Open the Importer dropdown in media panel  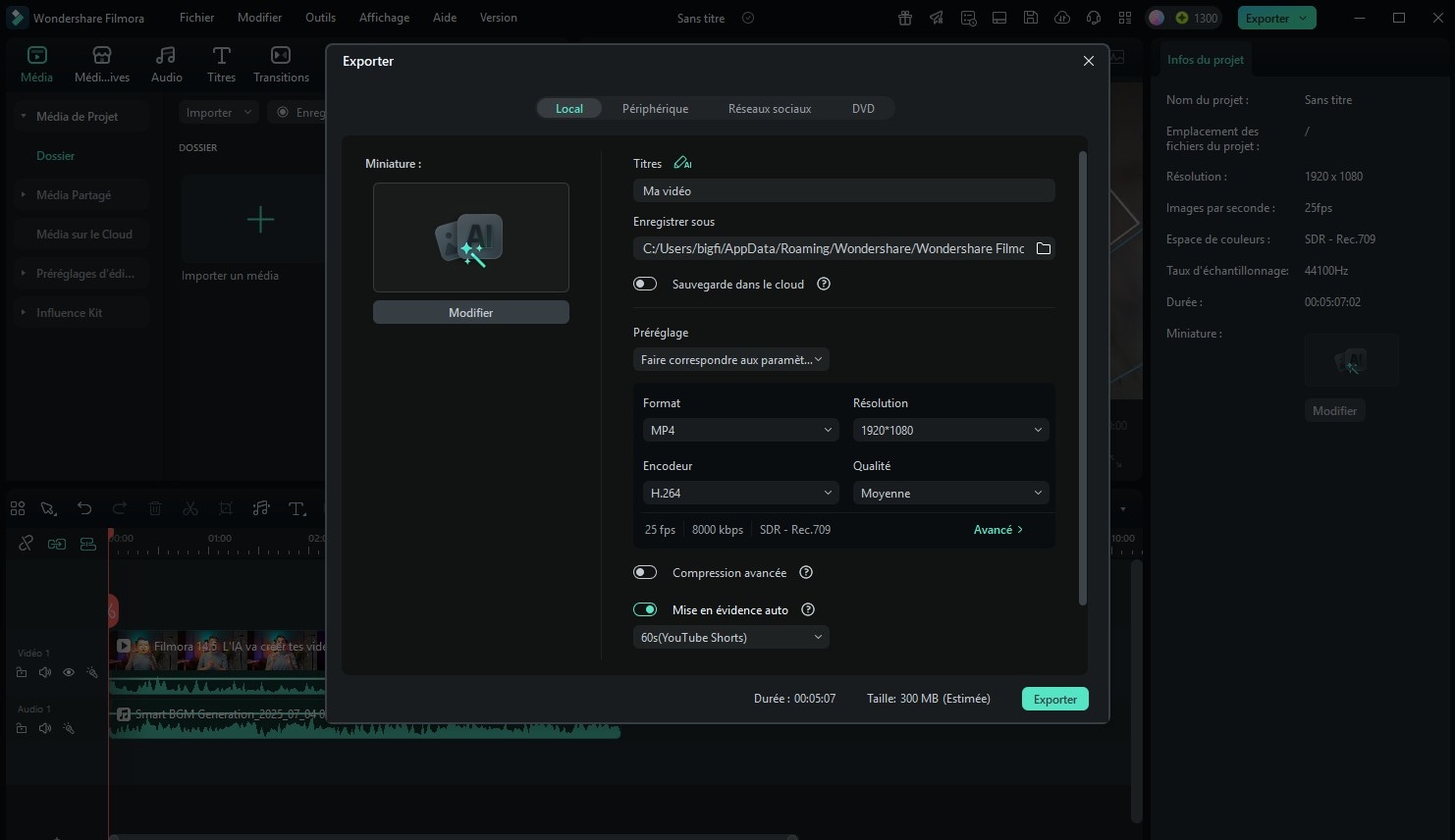(x=219, y=113)
